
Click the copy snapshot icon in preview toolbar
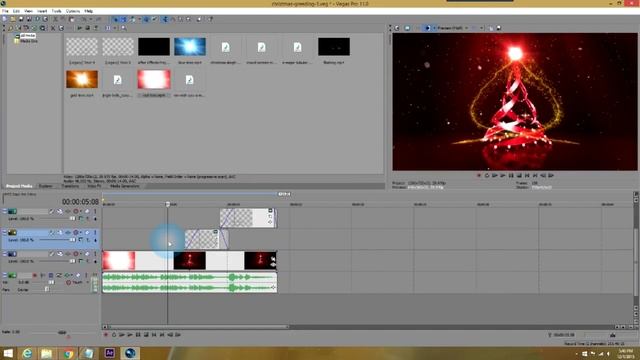(x=491, y=28)
